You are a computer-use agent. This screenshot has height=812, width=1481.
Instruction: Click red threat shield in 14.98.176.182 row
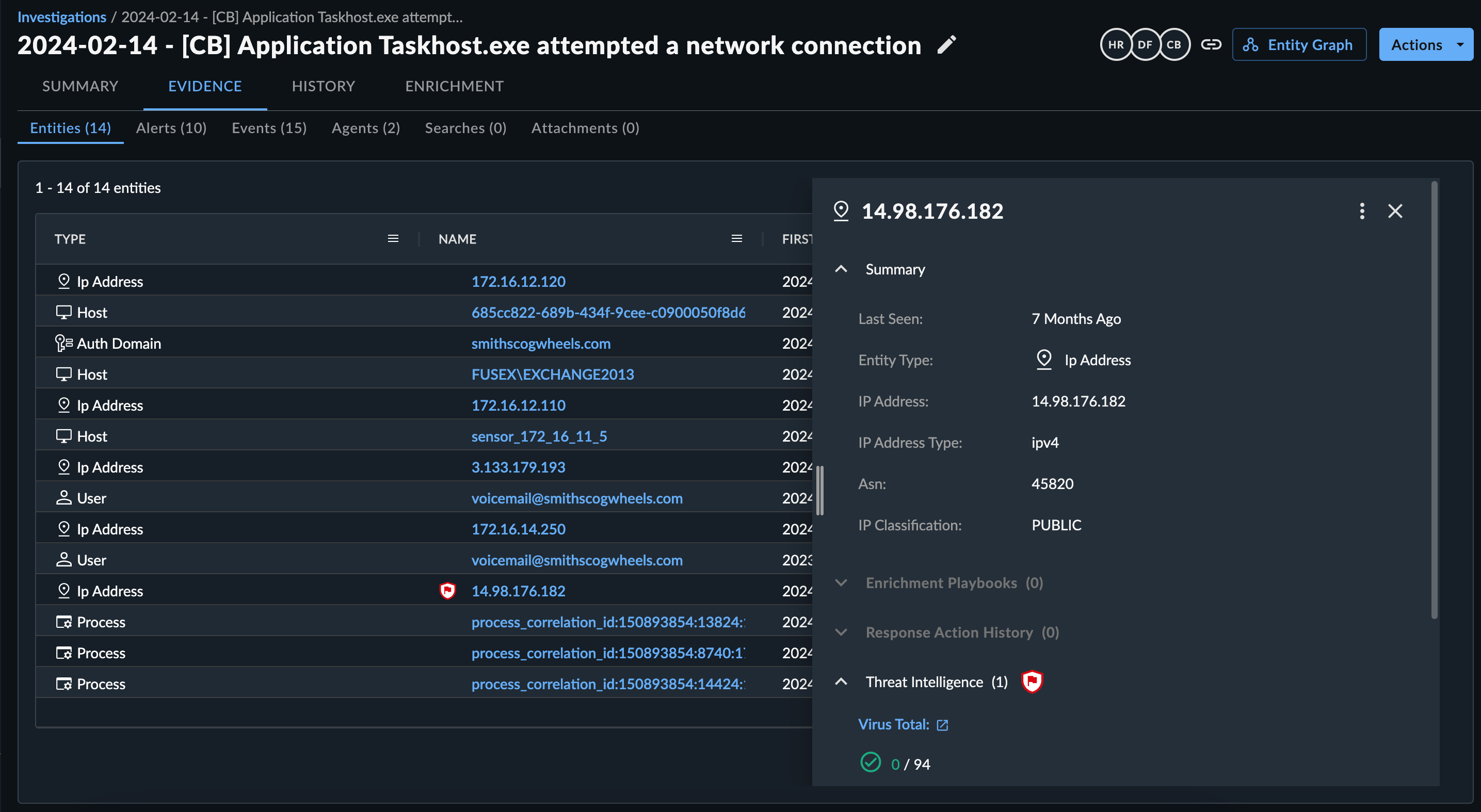pyautogui.click(x=447, y=591)
